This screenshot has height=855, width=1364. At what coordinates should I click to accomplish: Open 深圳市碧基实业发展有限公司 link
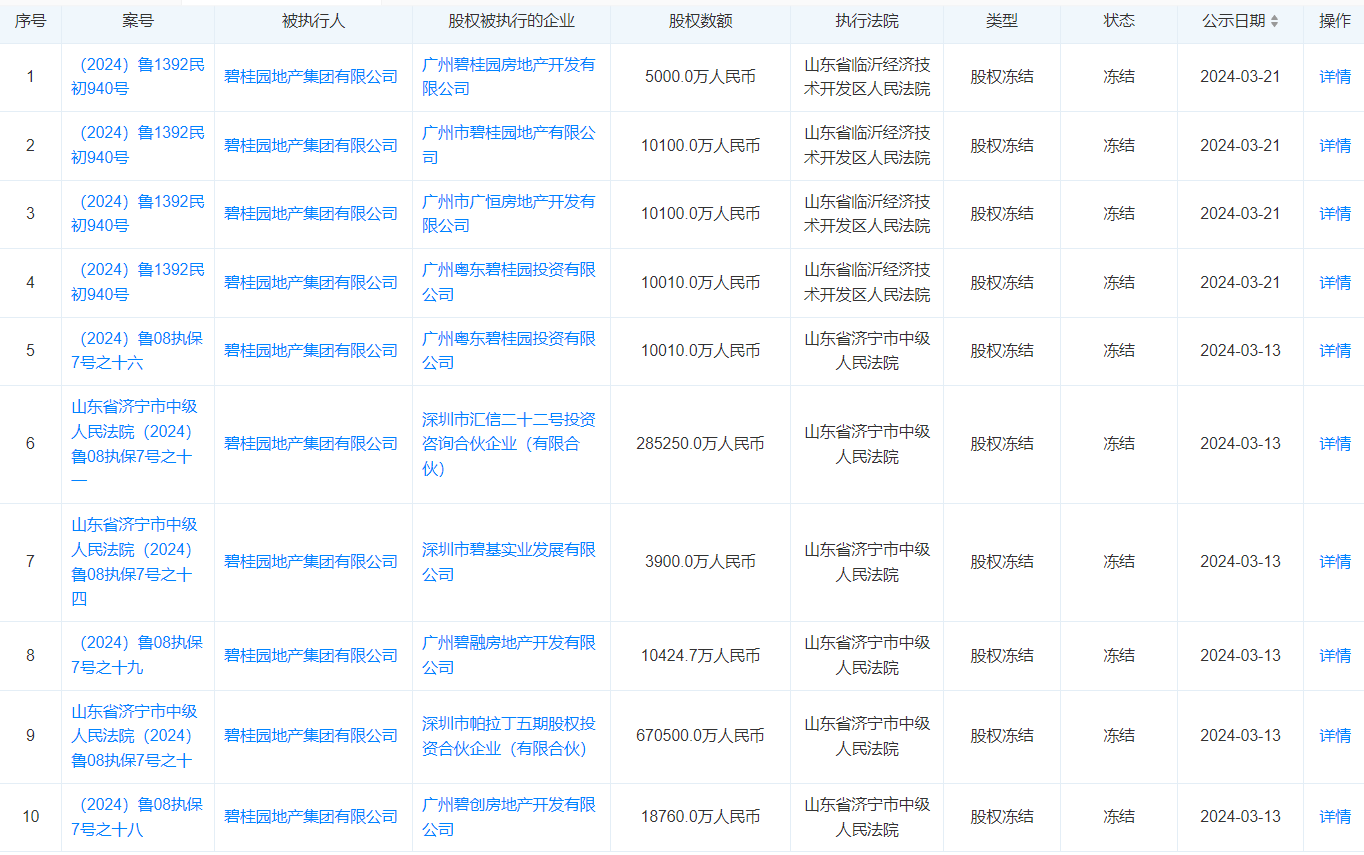tap(509, 562)
